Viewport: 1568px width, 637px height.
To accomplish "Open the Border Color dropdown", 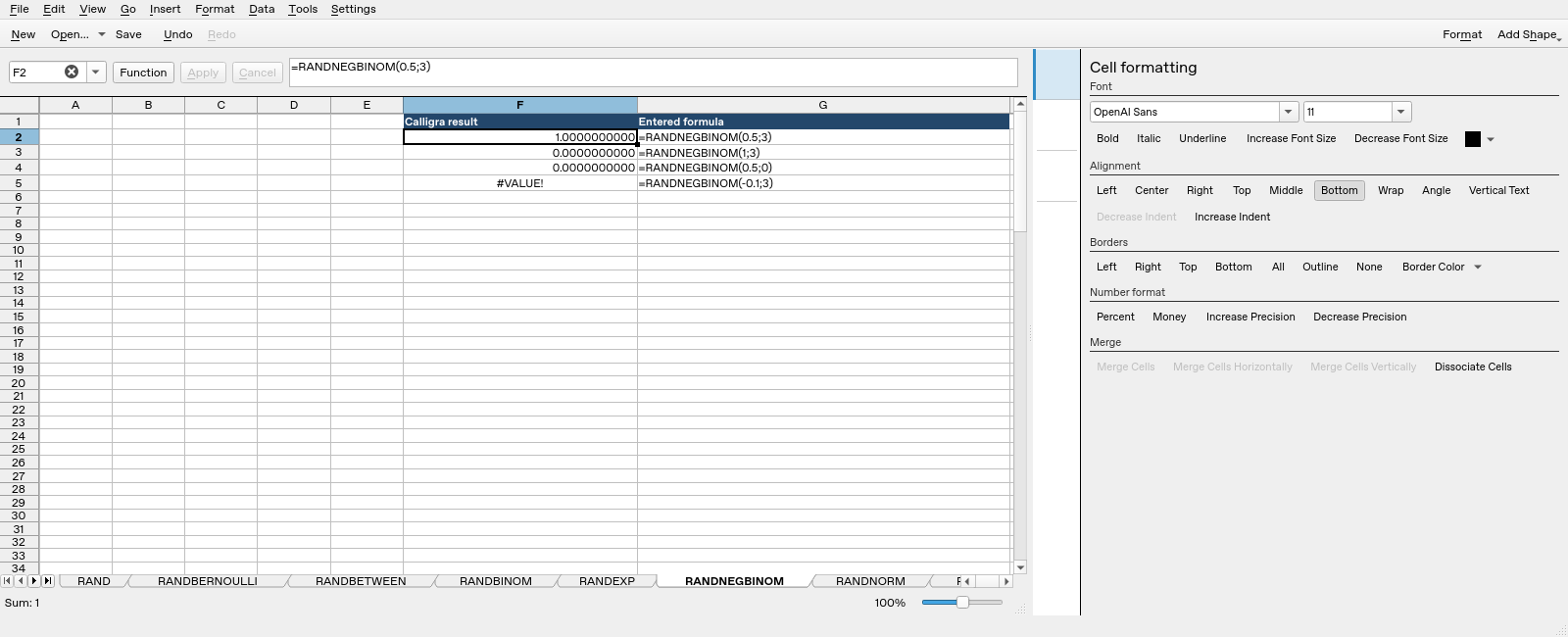I will (x=1442, y=267).
